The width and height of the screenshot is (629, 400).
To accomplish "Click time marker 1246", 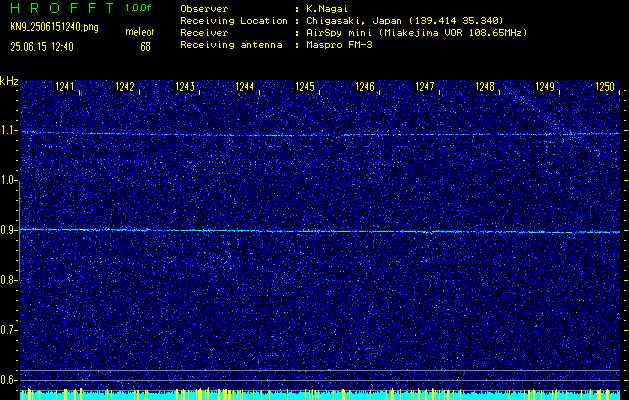I will [365, 87].
